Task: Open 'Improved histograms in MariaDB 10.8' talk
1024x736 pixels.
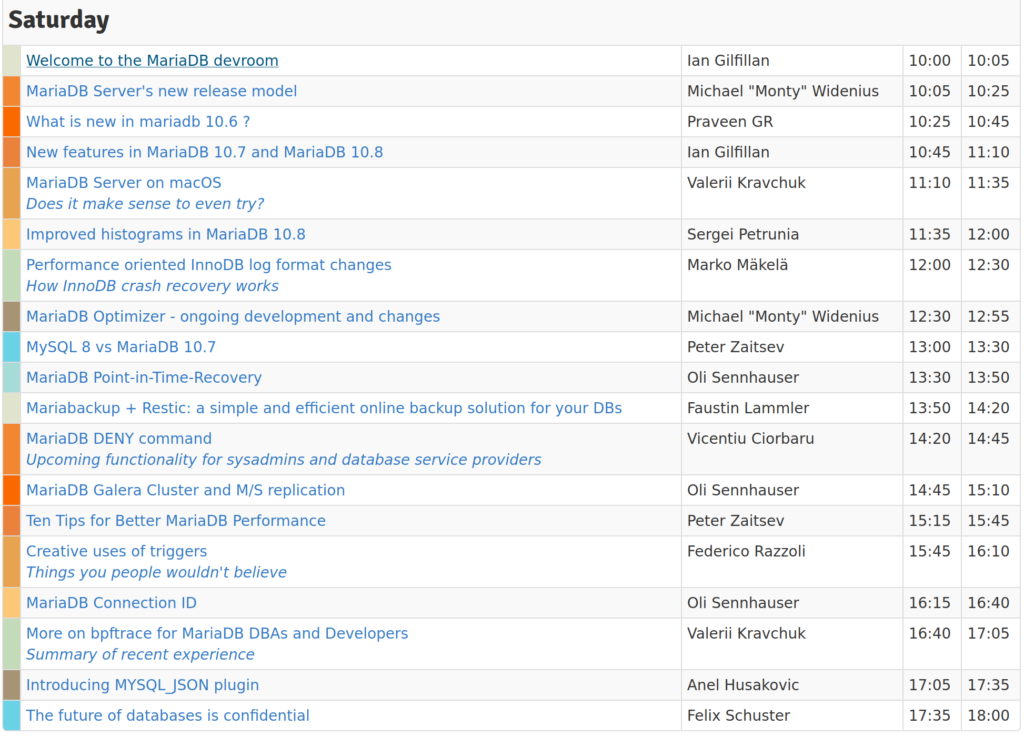Action: (166, 234)
